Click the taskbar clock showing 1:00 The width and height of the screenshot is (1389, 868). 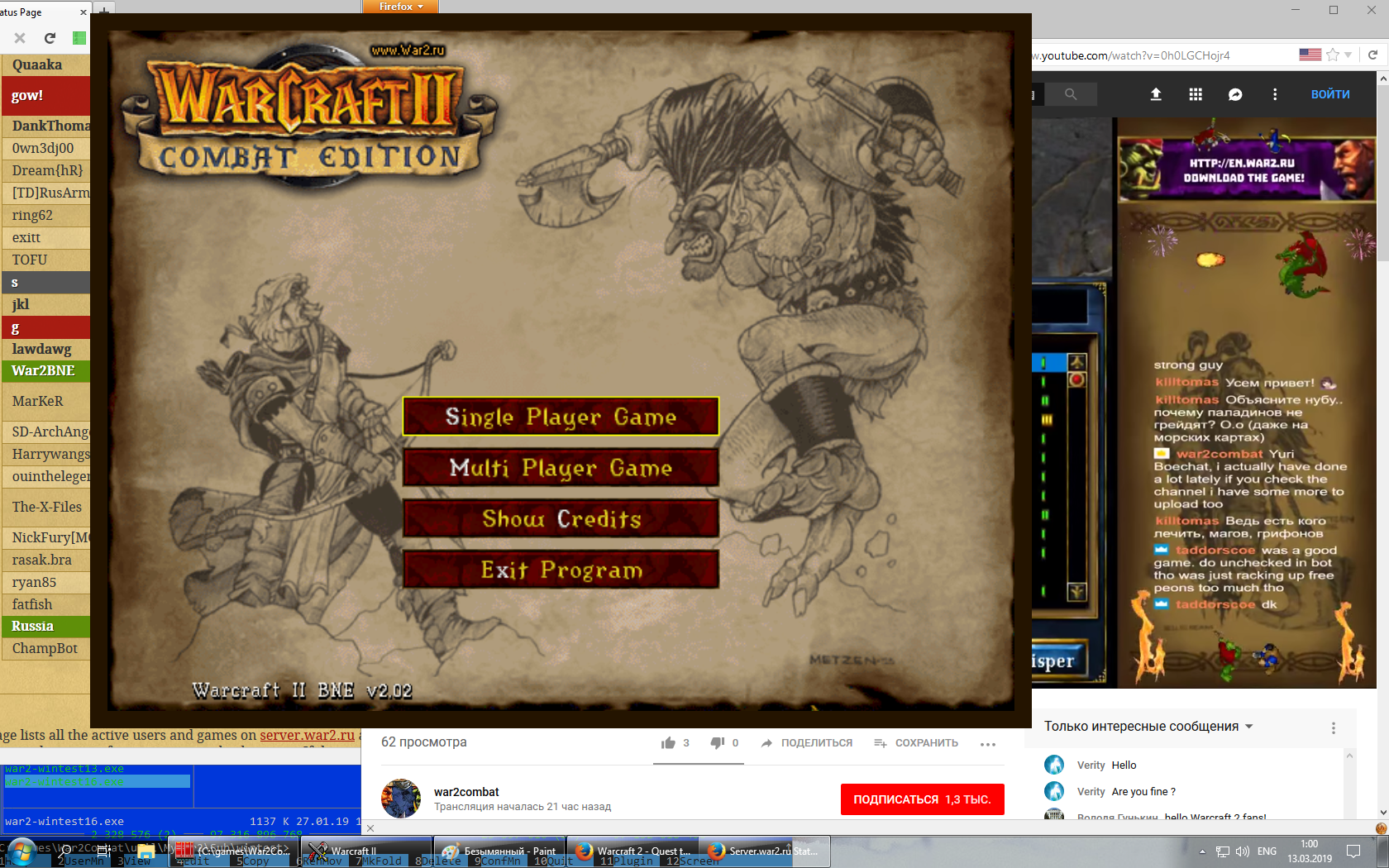[x=1310, y=851]
